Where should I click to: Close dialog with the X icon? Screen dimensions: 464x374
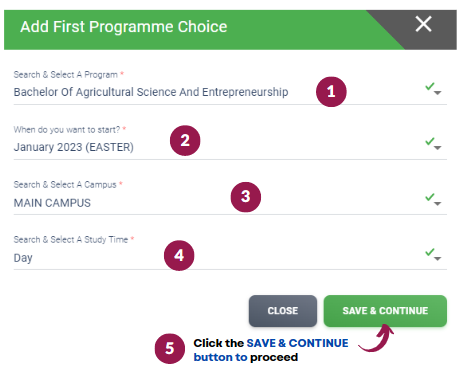[x=423, y=24]
